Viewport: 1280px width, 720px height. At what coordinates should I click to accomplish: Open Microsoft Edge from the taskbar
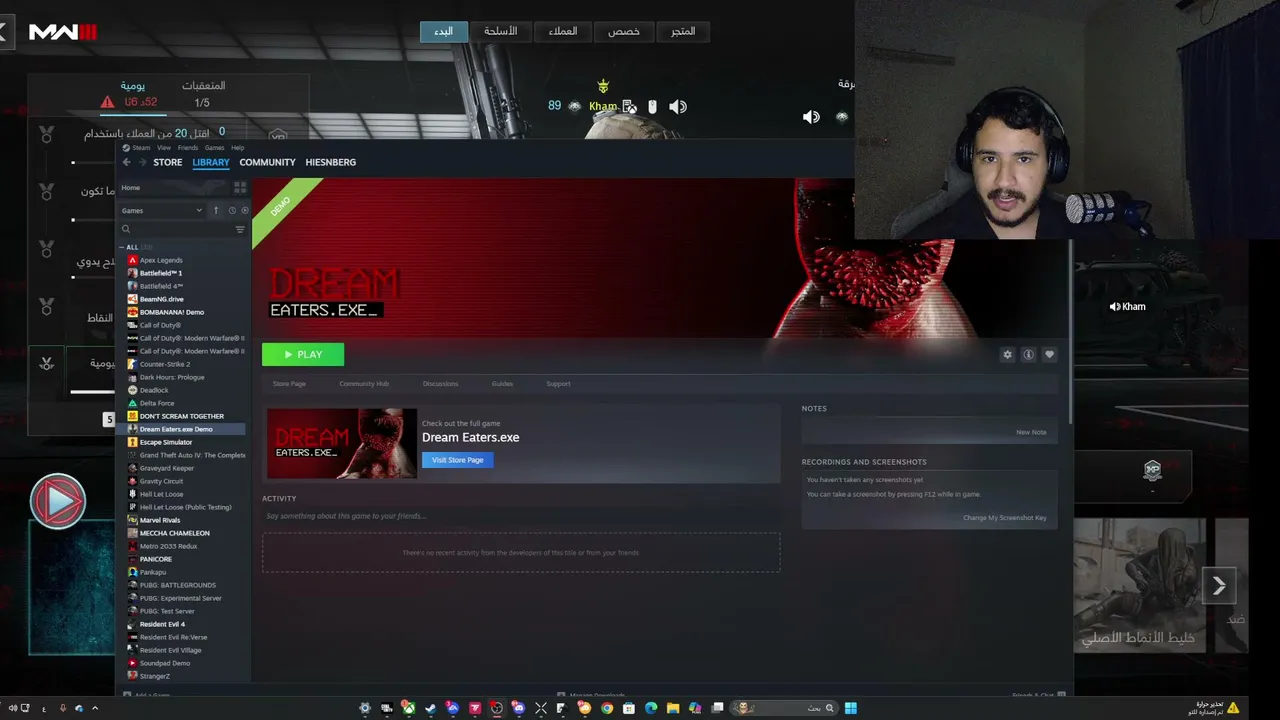[651, 708]
